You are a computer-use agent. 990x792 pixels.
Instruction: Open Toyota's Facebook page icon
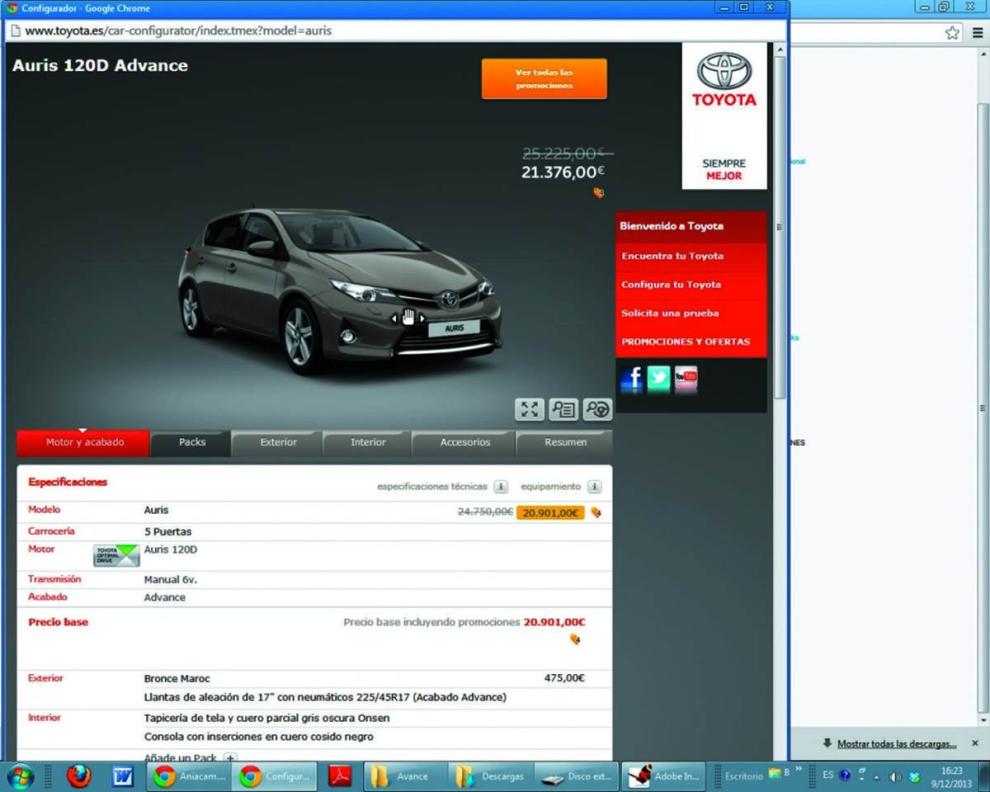(631, 379)
